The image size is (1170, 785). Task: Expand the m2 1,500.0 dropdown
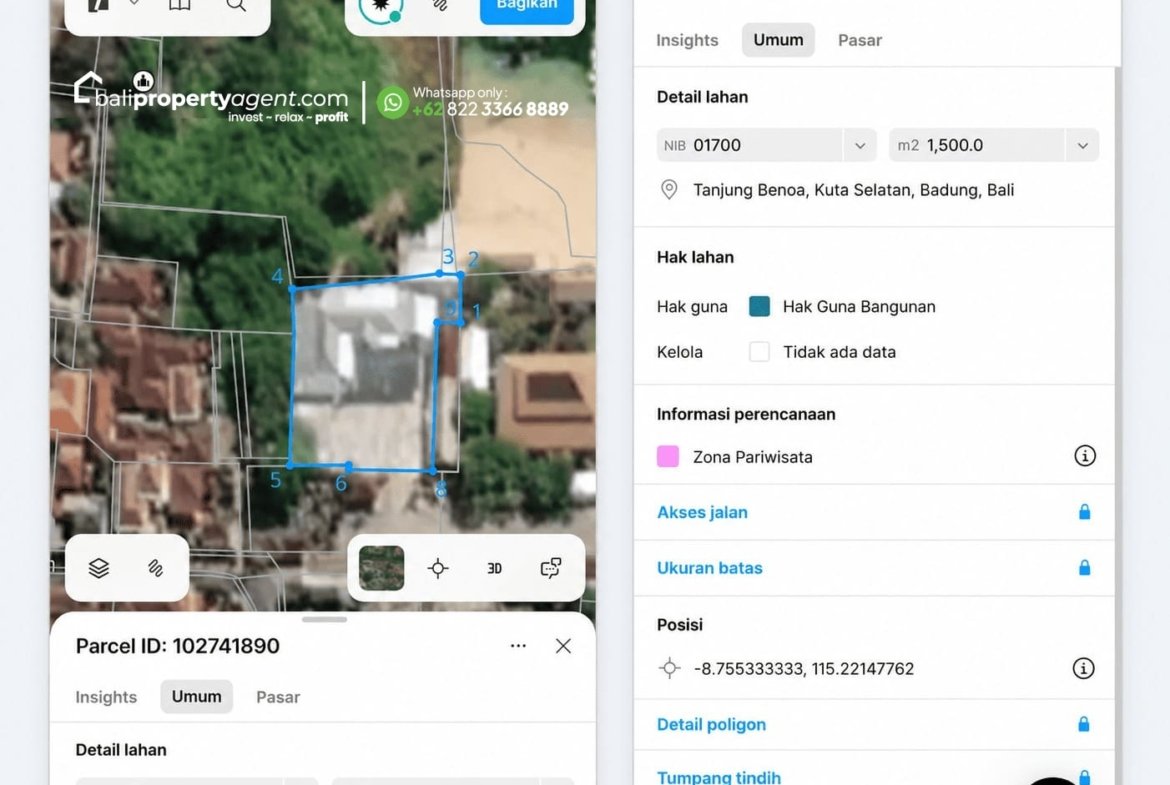(1082, 146)
